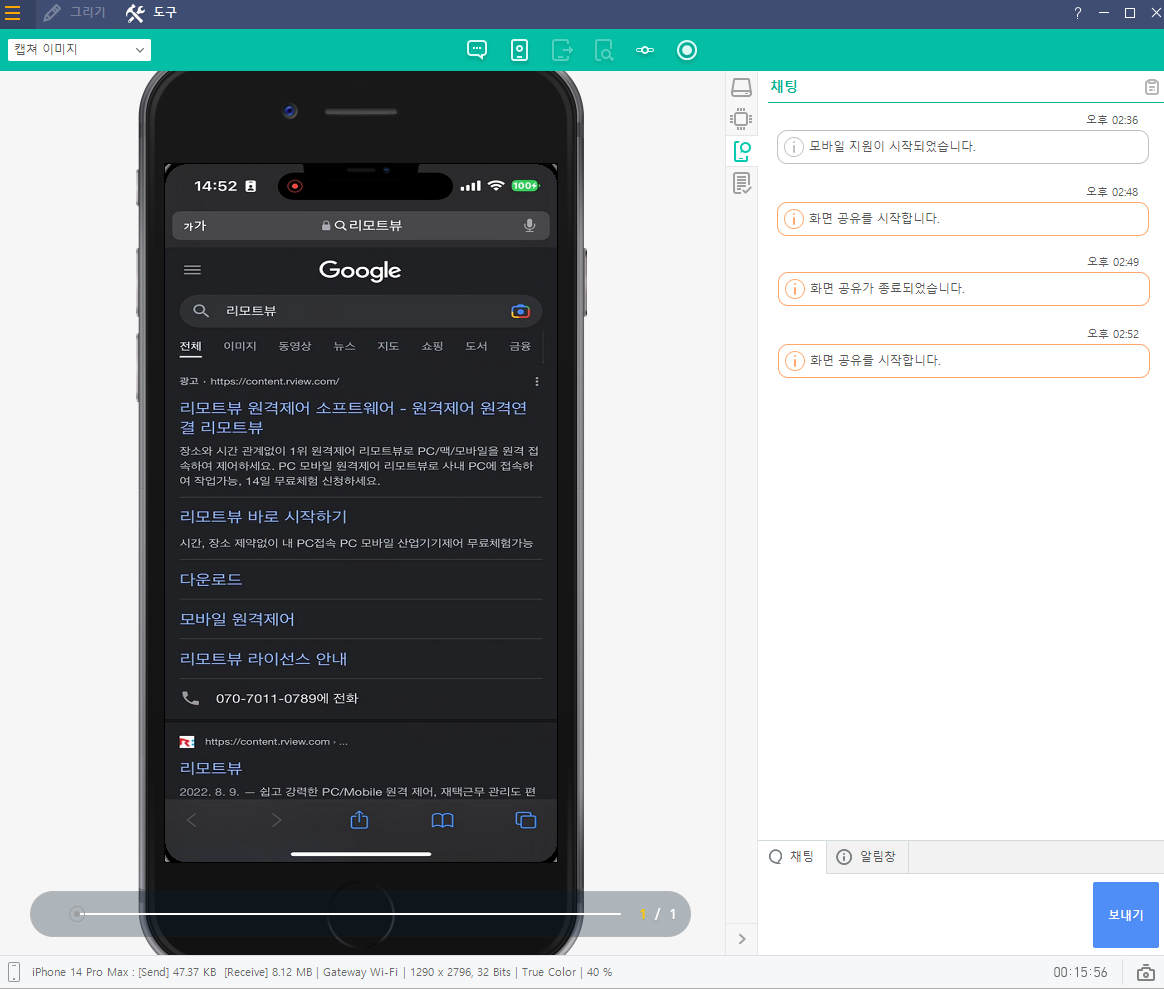Screen dimensions: 1164x989
Task: Select the 지도 search tab
Action: click(x=388, y=347)
